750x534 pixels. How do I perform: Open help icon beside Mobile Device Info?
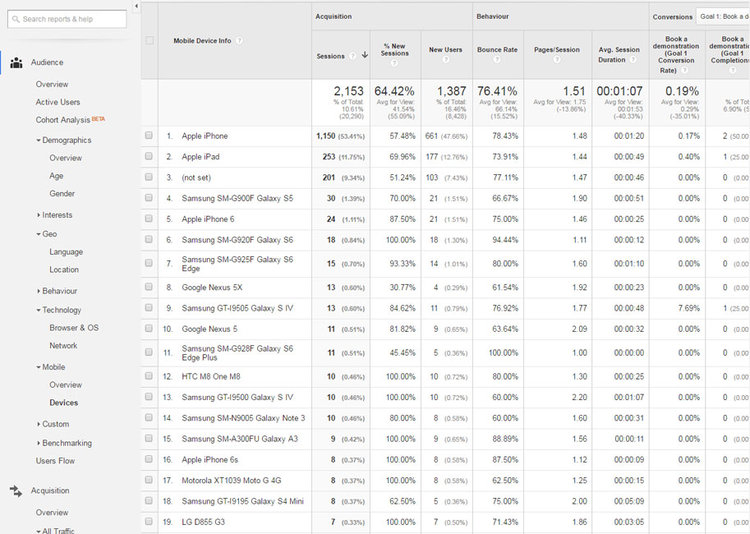[x=239, y=41]
